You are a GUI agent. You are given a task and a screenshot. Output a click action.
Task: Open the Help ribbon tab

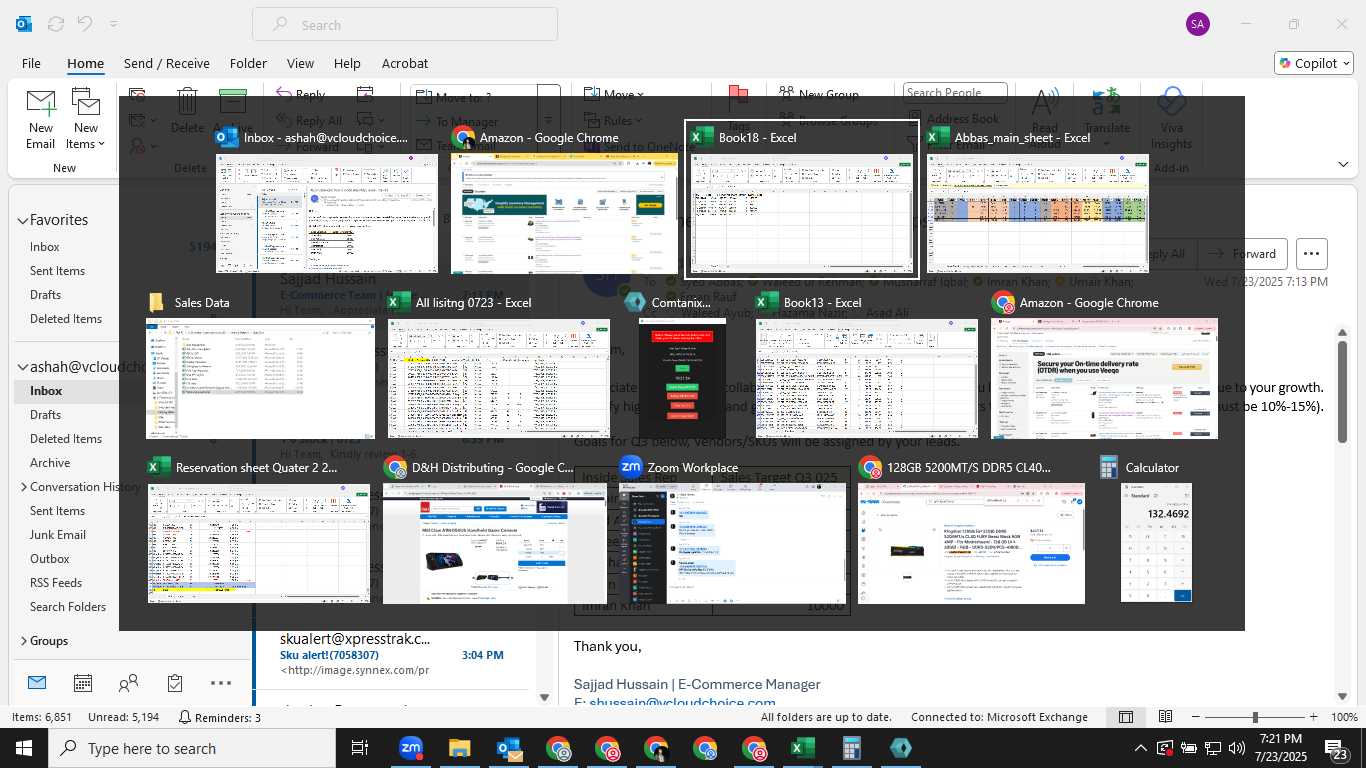pyautogui.click(x=347, y=63)
